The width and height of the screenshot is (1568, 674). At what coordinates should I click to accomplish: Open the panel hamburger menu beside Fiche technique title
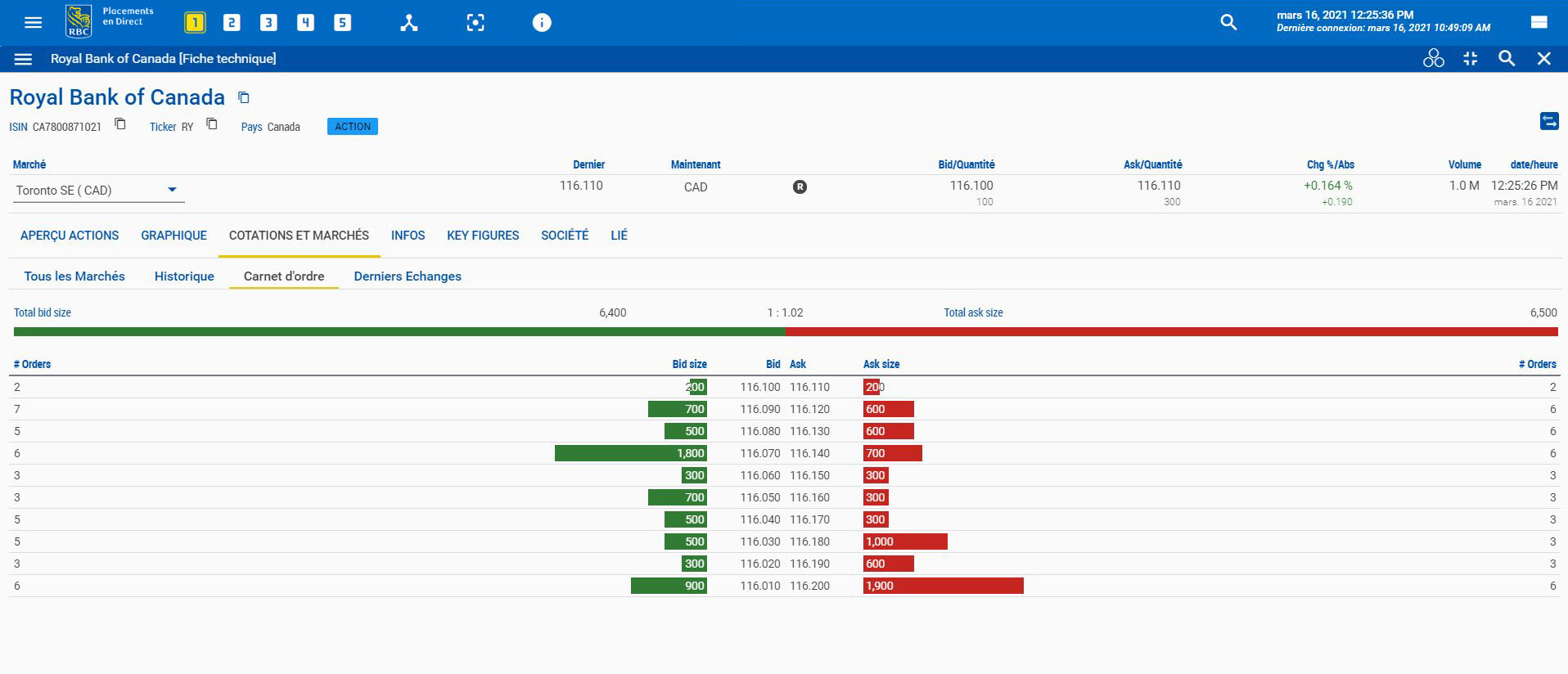pos(24,59)
